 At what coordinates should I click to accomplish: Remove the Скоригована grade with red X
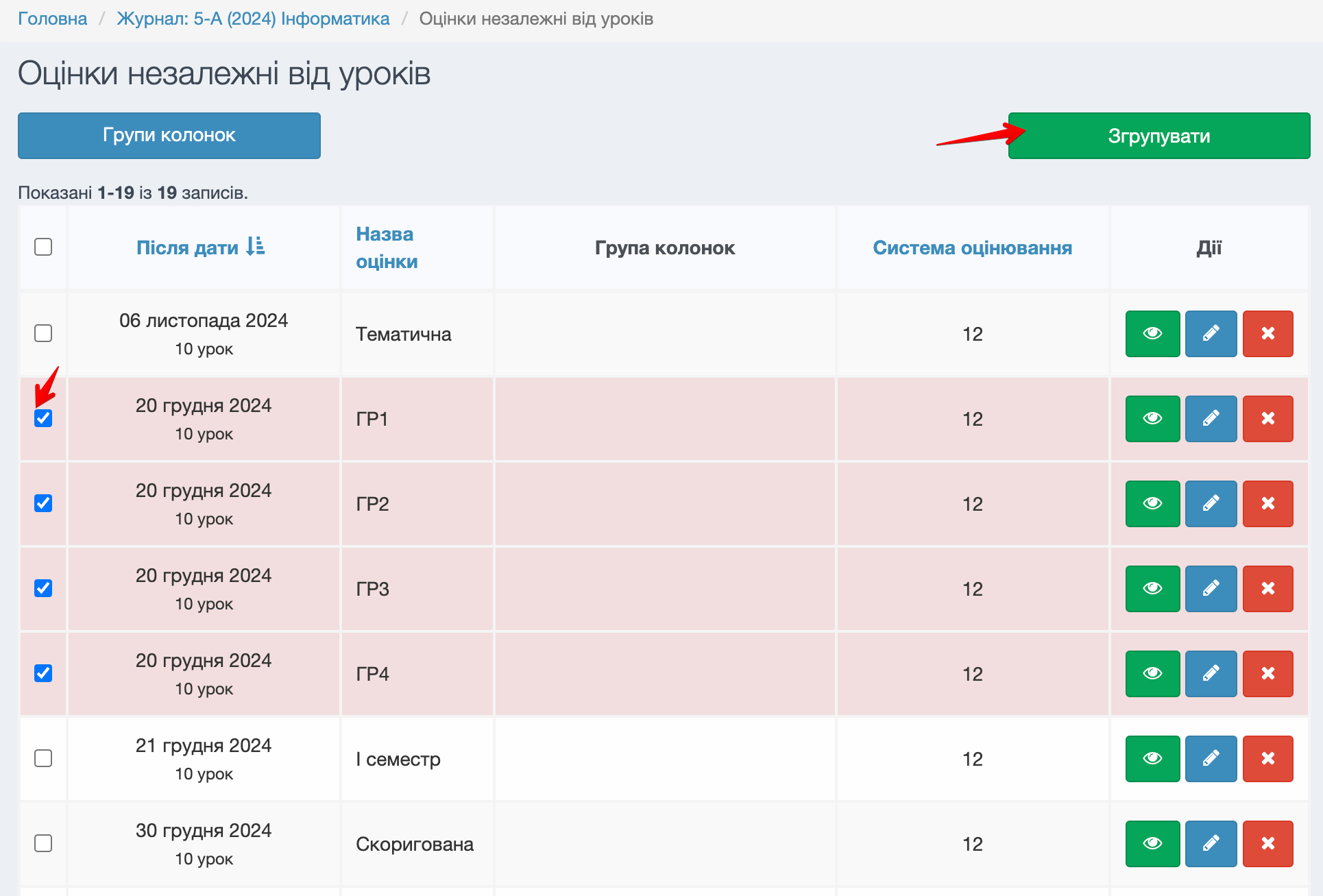1267,844
